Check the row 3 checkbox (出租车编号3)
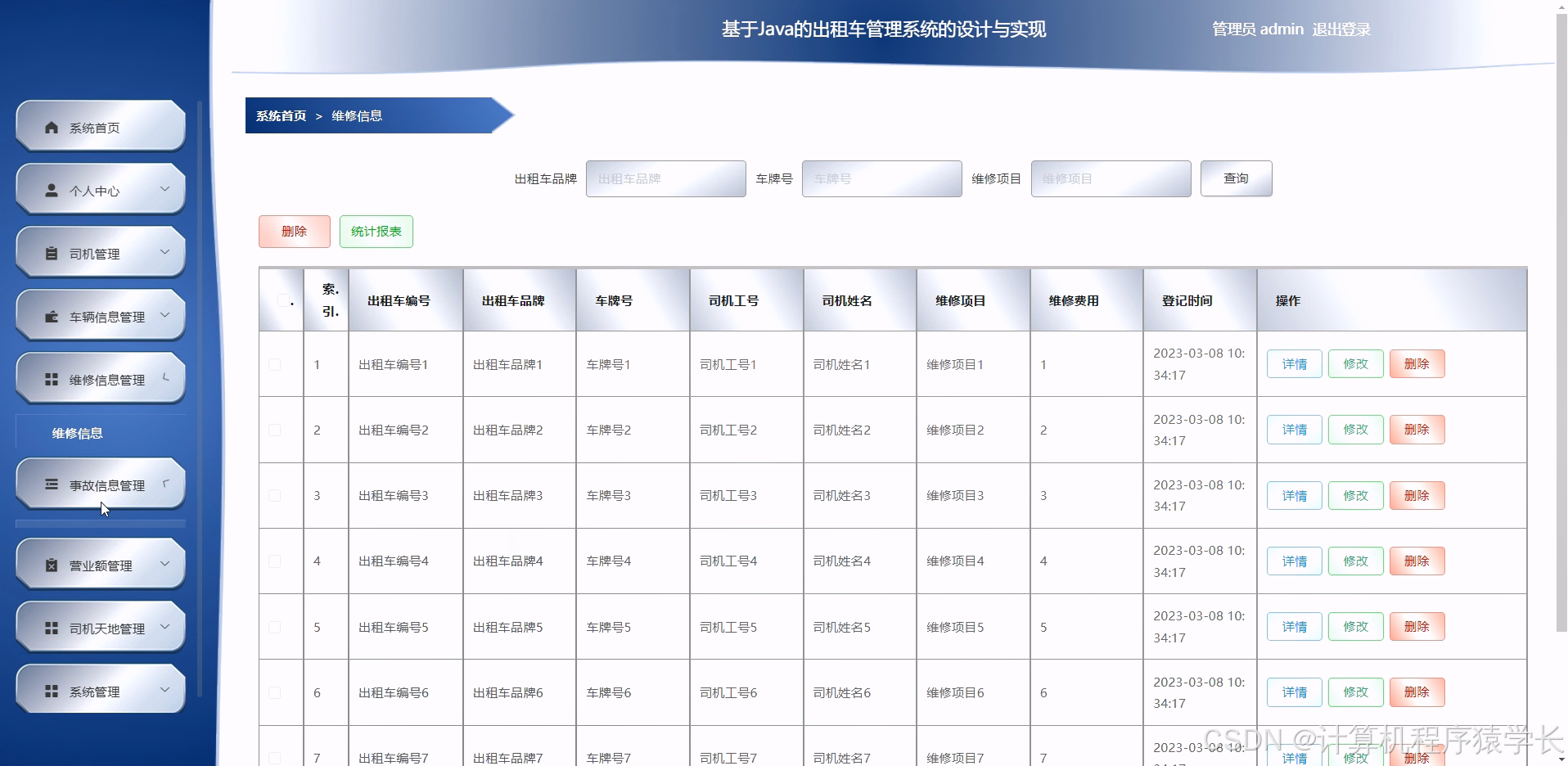 coord(275,495)
